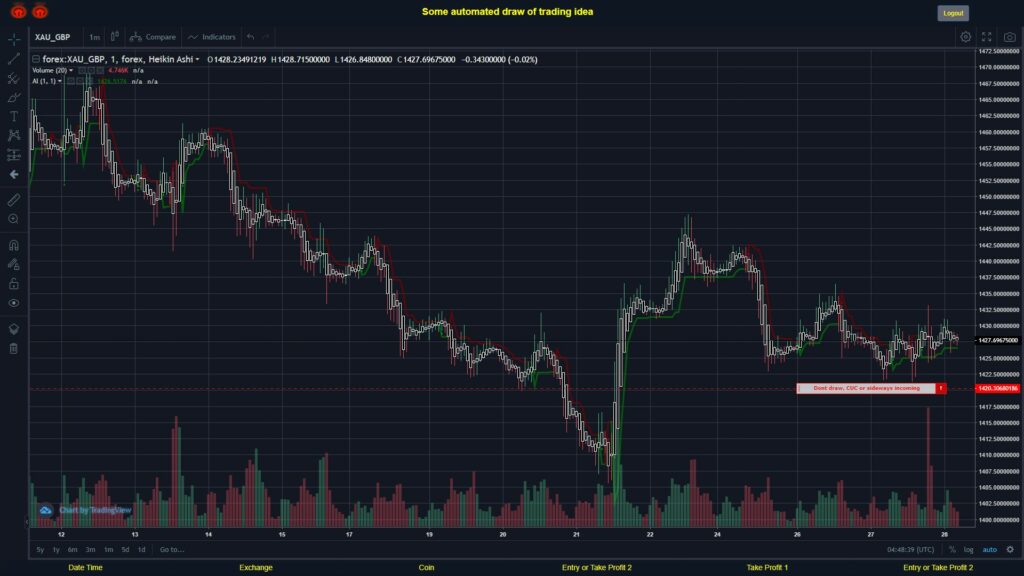Image resolution: width=1024 pixels, height=576 pixels.
Task: Click first icon beside Volume (20) legend
Action: [82, 71]
